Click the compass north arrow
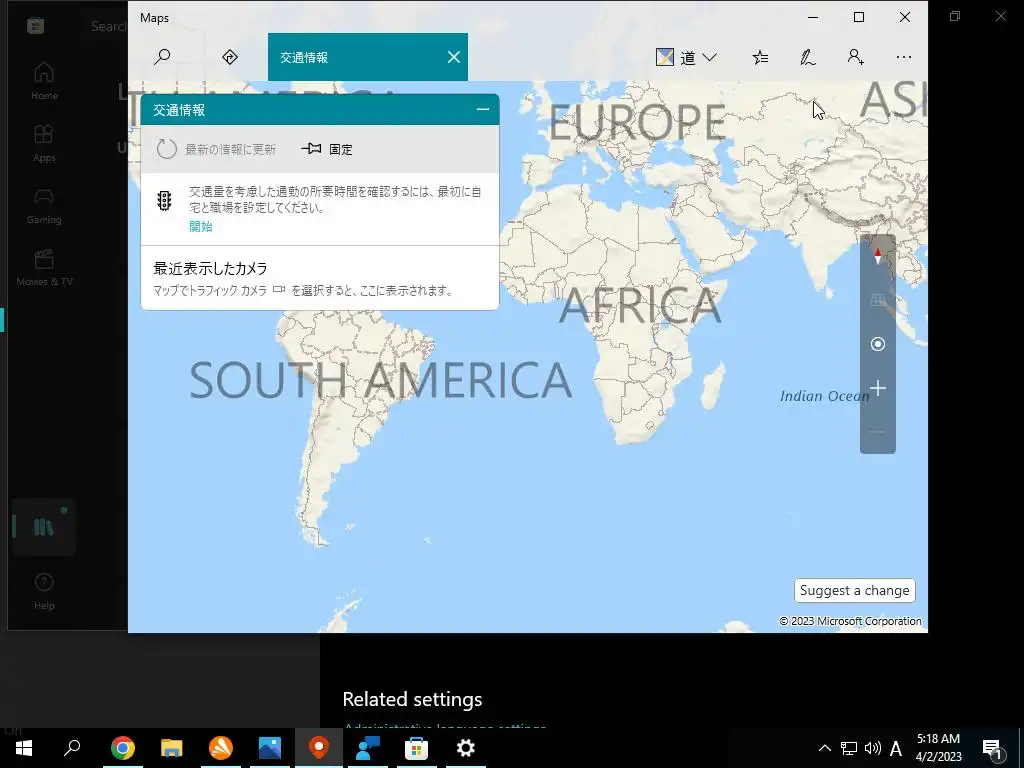 point(878,255)
